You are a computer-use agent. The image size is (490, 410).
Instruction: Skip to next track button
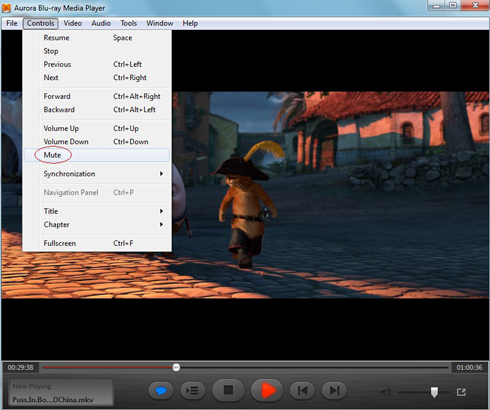334,390
